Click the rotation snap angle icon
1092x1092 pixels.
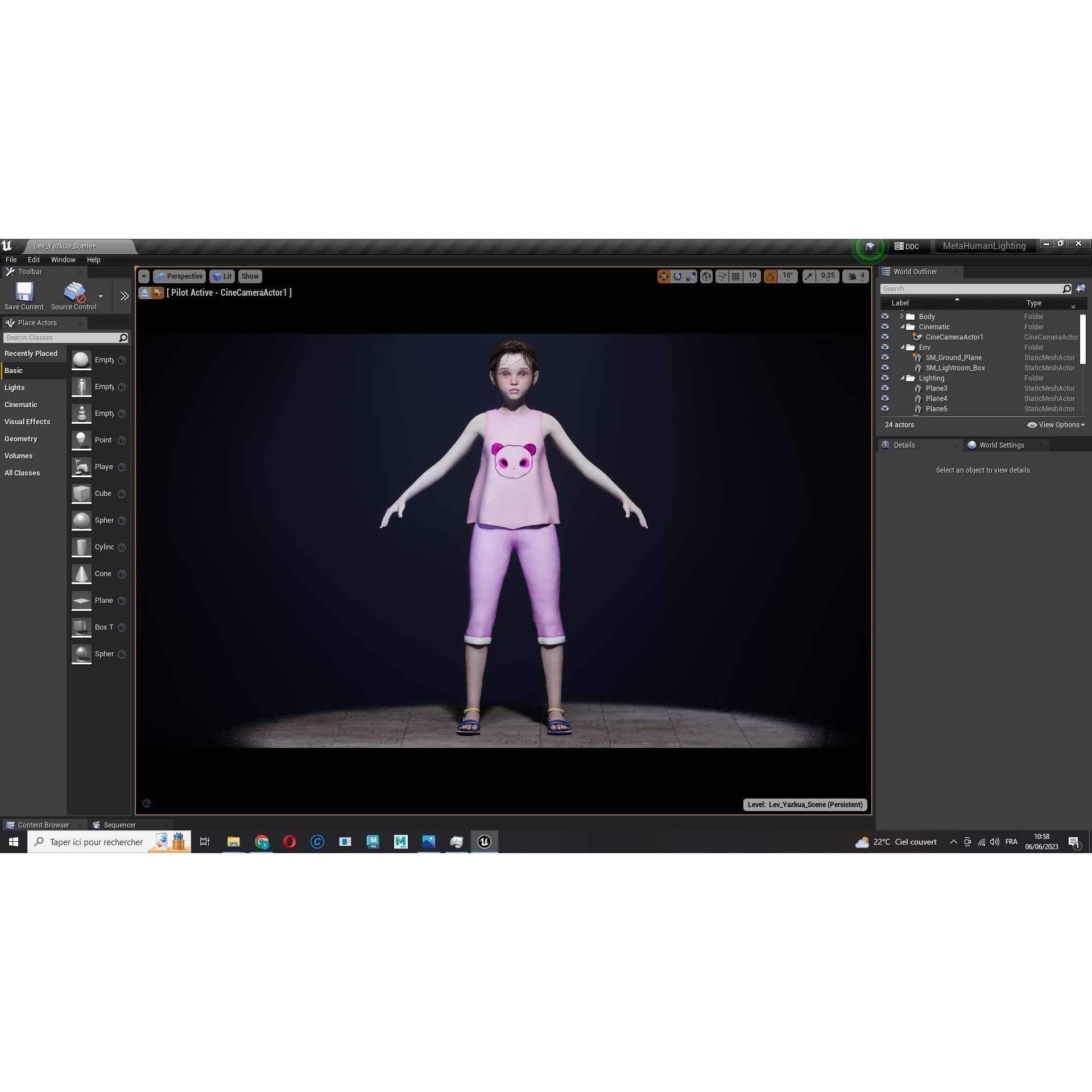click(x=770, y=276)
